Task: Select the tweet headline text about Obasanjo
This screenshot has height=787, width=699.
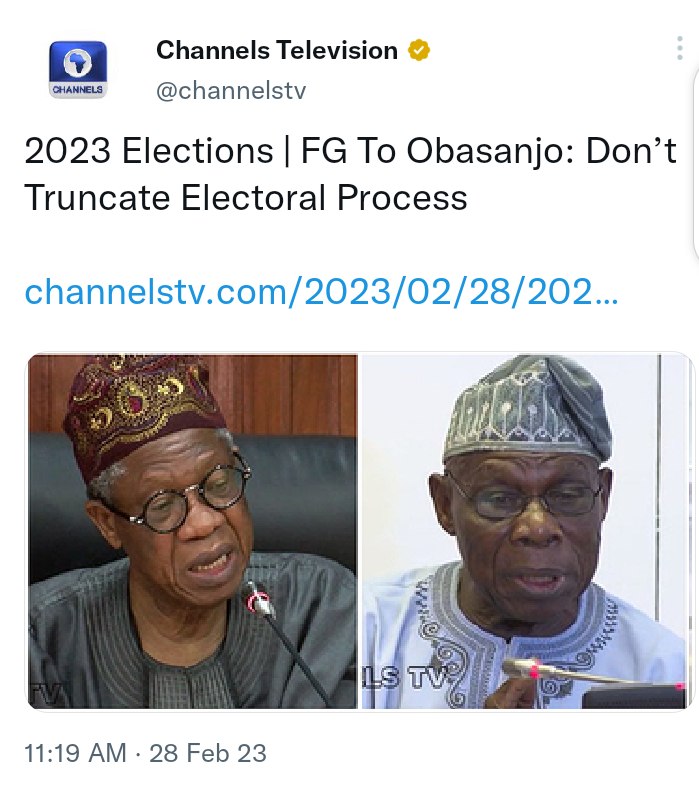Action: [350, 174]
